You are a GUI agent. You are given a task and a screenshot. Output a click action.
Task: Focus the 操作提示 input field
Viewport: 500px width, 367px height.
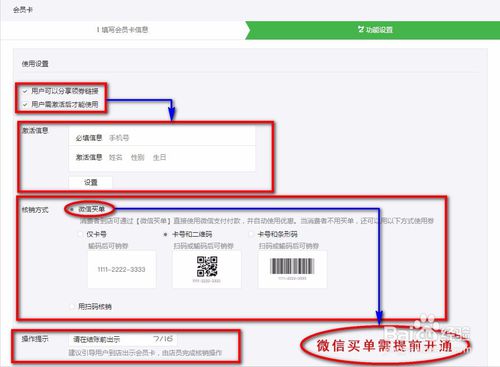click(123, 339)
